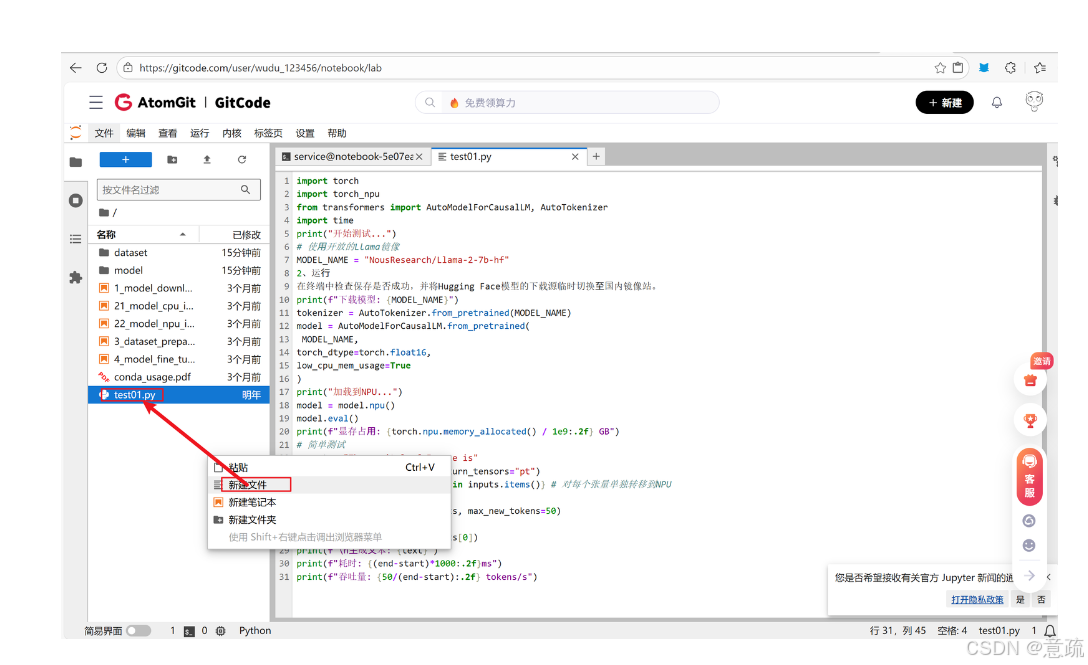Toggle the 简易界面 simple interface switch
This screenshot has height=665, width=1088.
pos(139,630)
